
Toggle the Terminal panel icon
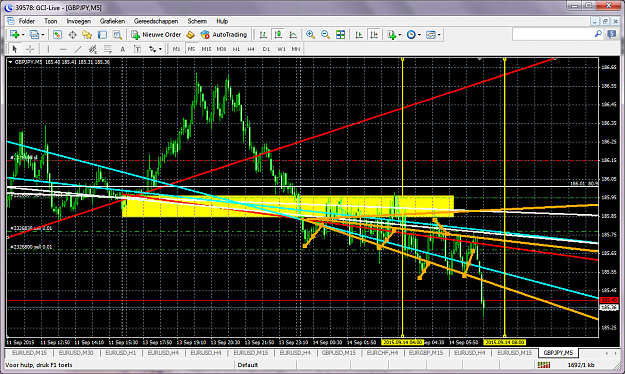pyautogui.click(x=102, y=35)
